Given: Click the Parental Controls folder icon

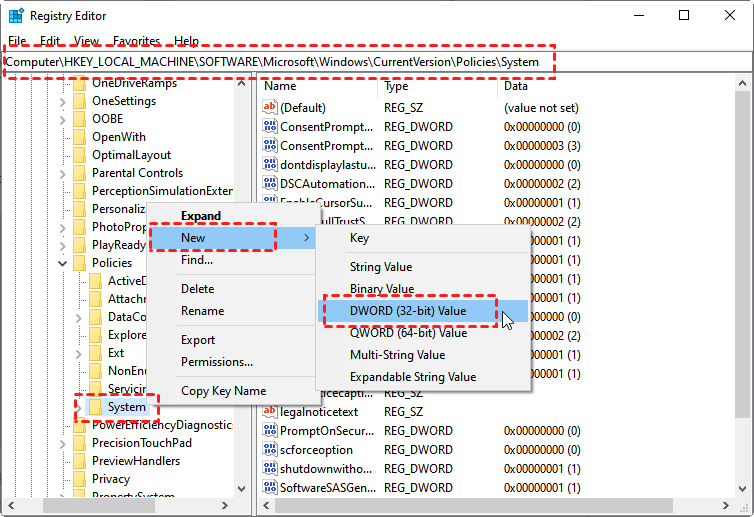Looking at the screenshot, I should pos(79,173).
